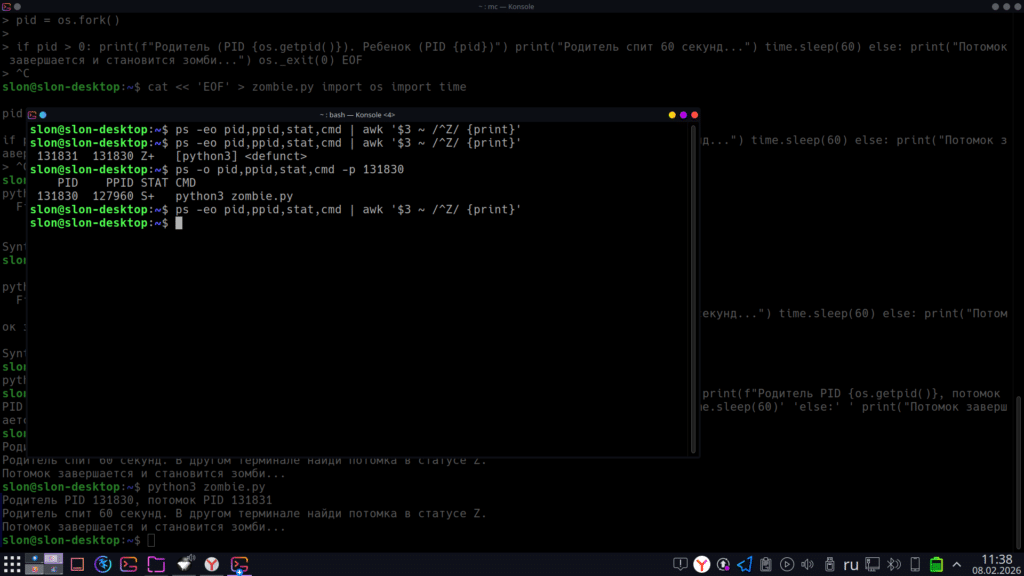Launch Konsole from the taskbar
Screen dimensions: 1024x576
[x=129, y=563]
